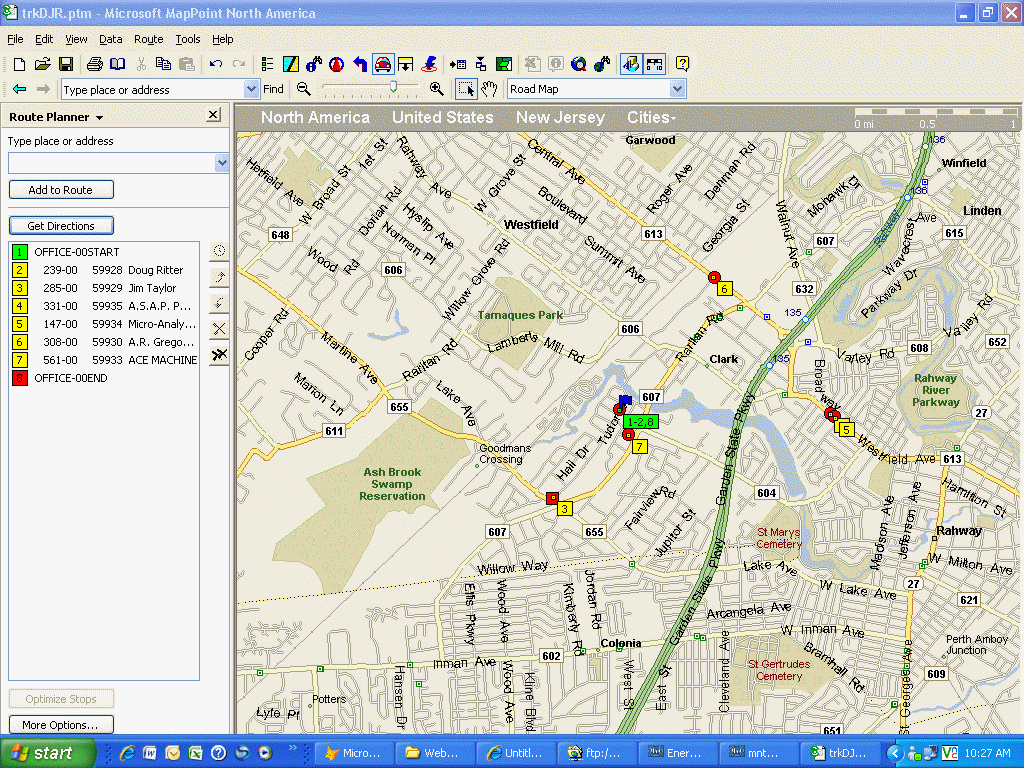Create a new map with New icon
The width and height of the screenshot is (1024, 768).
pyautogui.click(x=19, y=64)
